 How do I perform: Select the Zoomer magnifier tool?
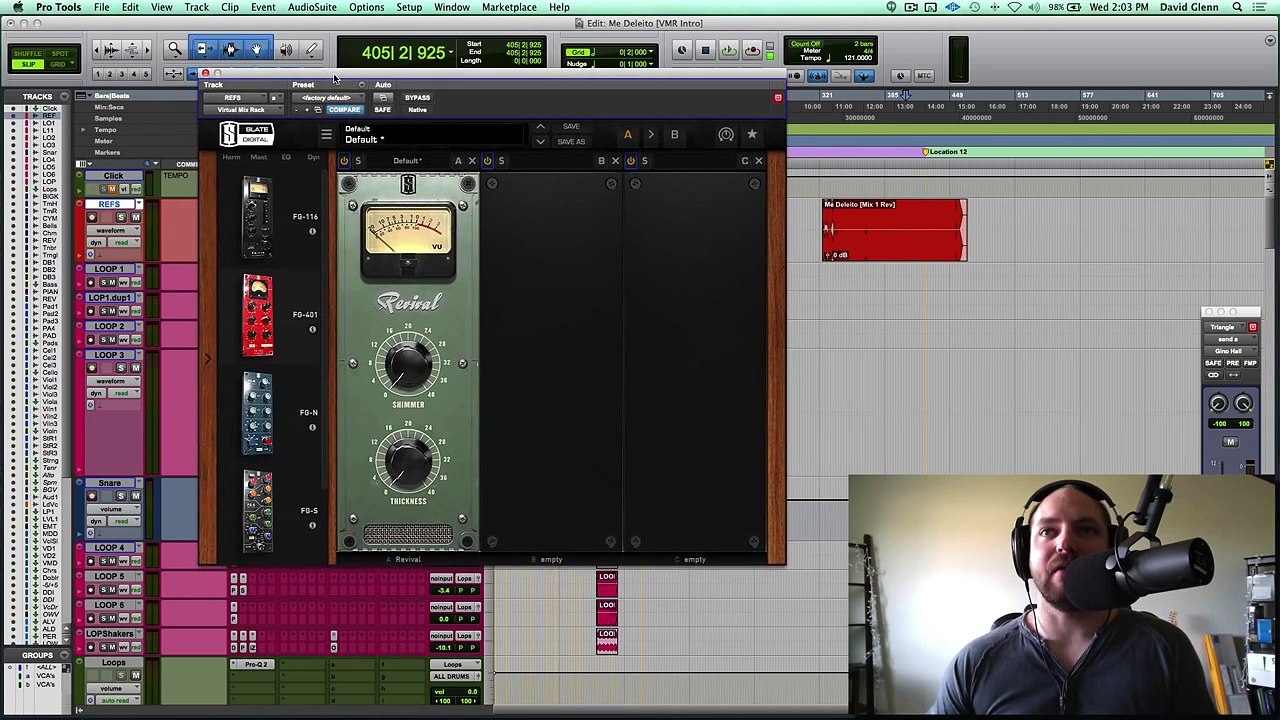pos(174,49)
